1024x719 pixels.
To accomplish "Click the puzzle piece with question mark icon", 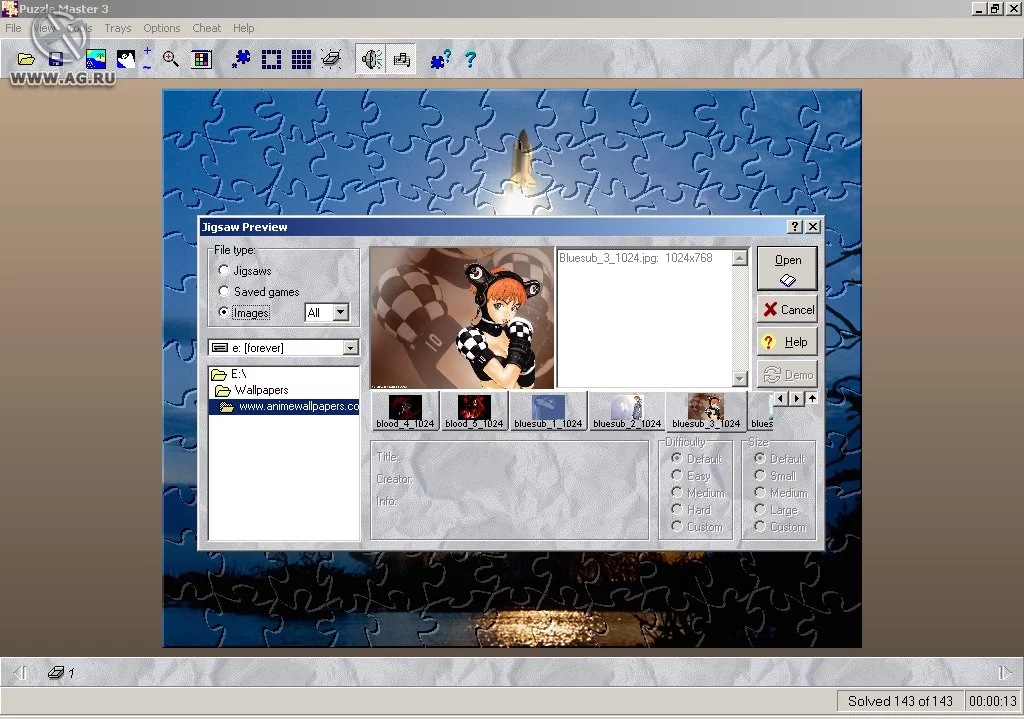I will tap(440, 59).
